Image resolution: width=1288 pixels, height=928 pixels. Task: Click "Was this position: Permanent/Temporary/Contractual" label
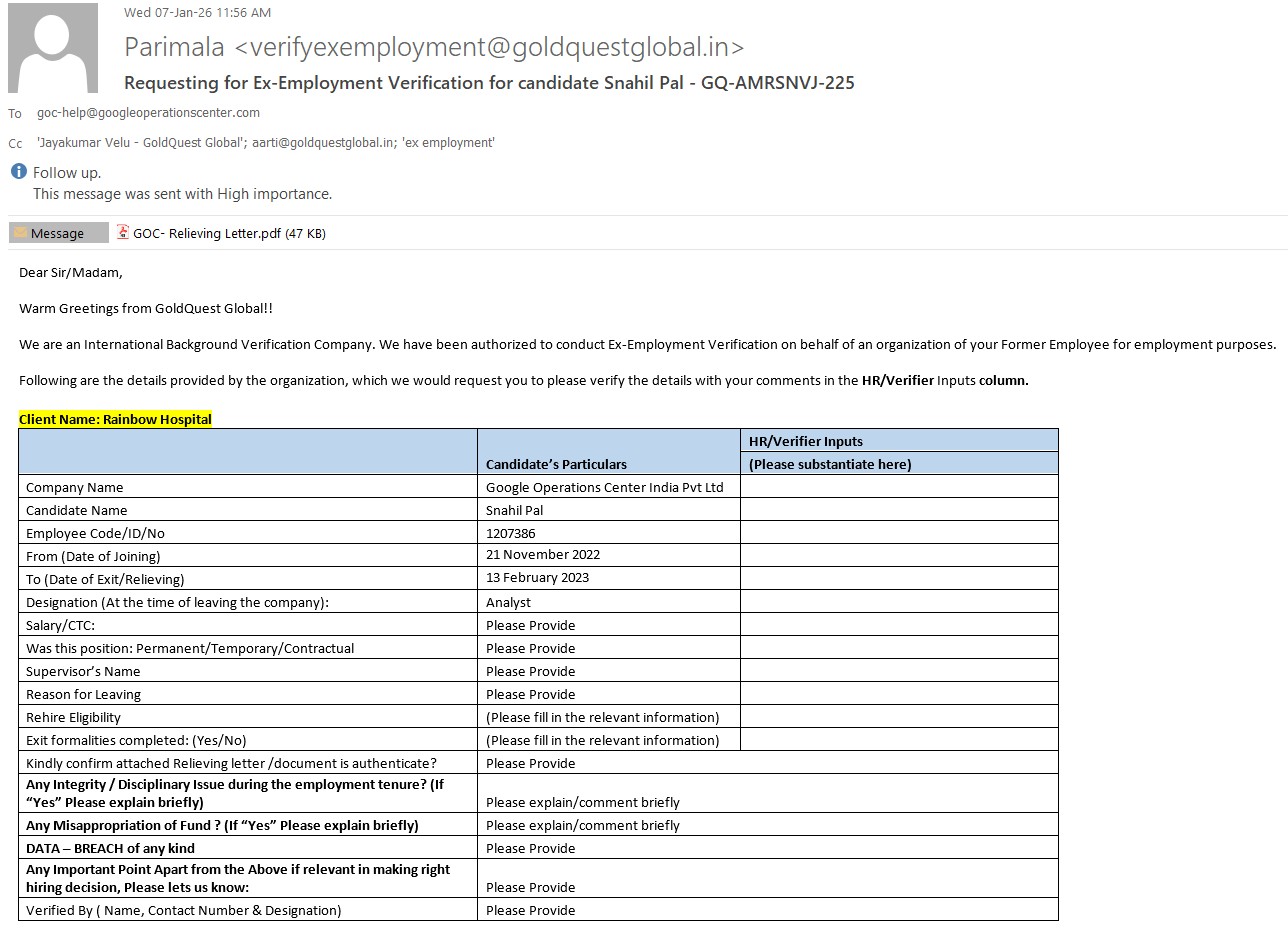[x=190, y=649]
